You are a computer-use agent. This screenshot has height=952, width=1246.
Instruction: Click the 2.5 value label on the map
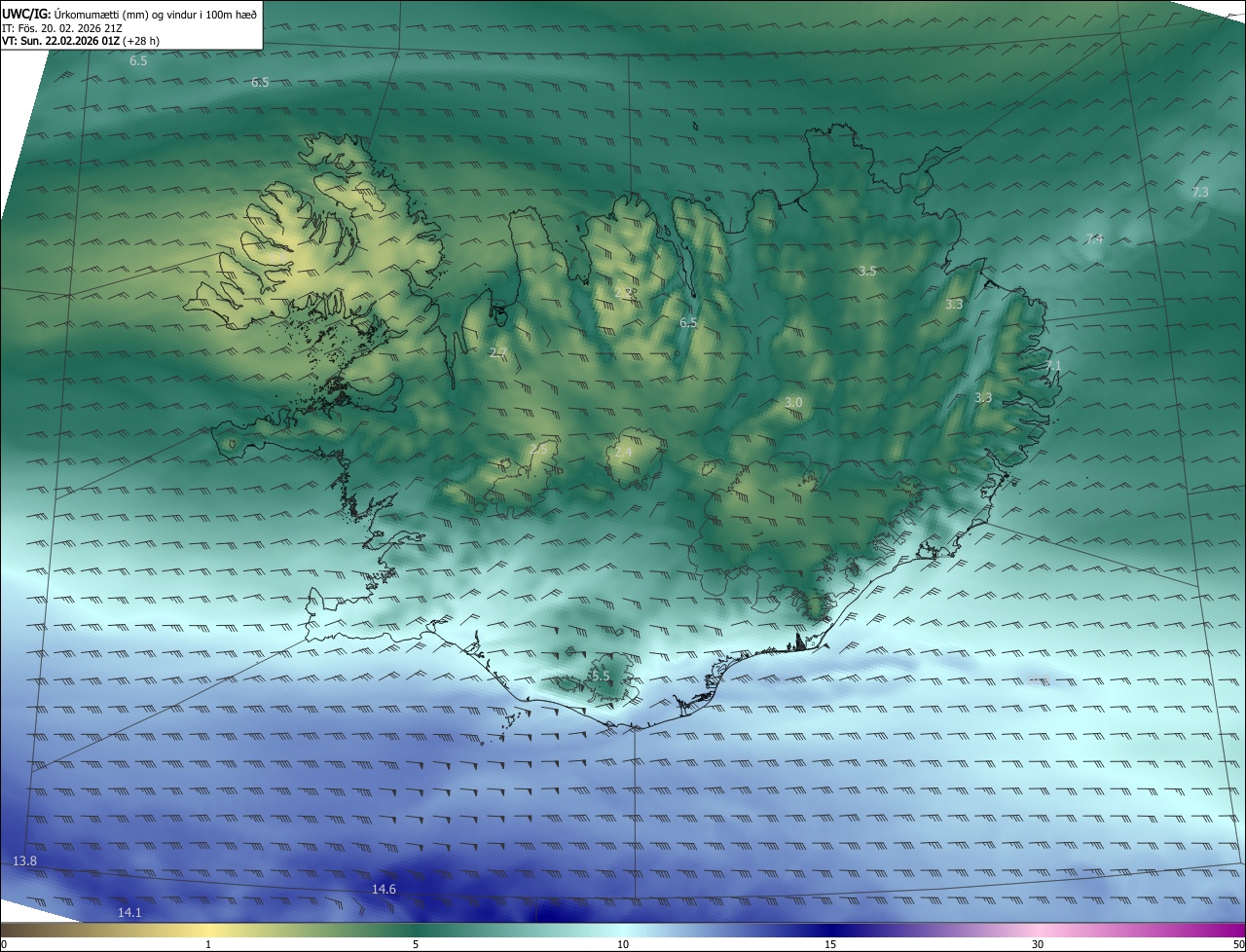click(537, 450)
